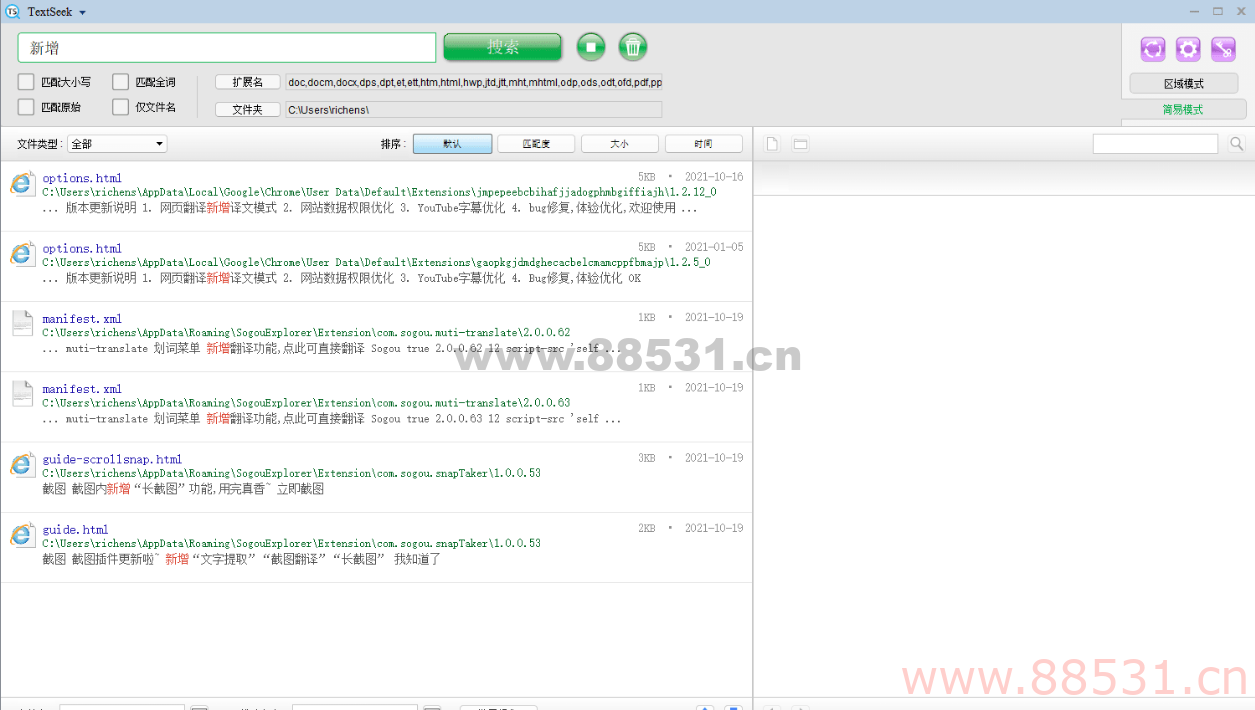
Task: Click the green stop search icon
Action: (590, 47)
